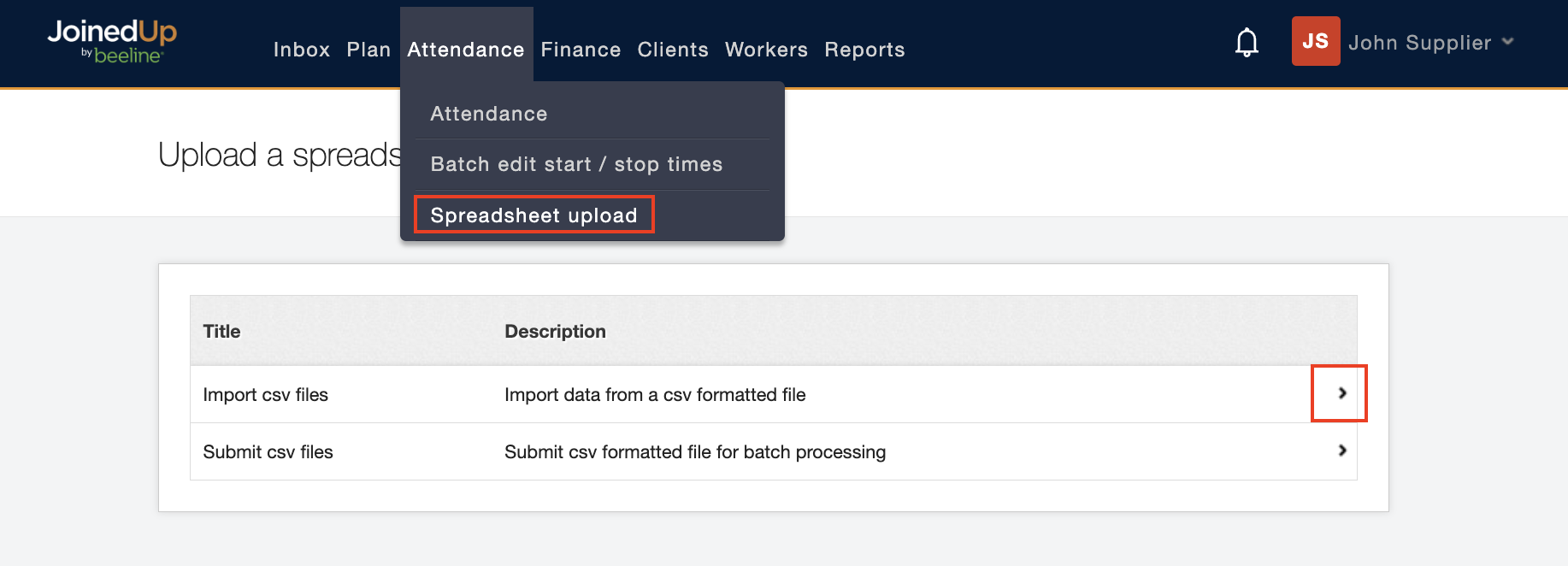The image size is (1568, 566).
Task: Expand the John Supplier account dropdown arrow
Action: pyautogui.click(x=1507, y=42)
